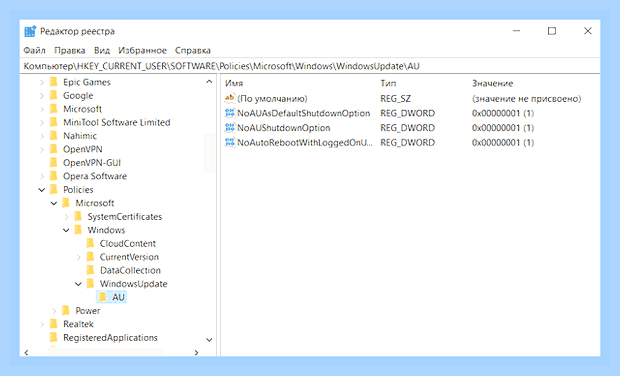Click the Значение column header
Viewport: 620px width, 376px height.
tap(492, 83)
